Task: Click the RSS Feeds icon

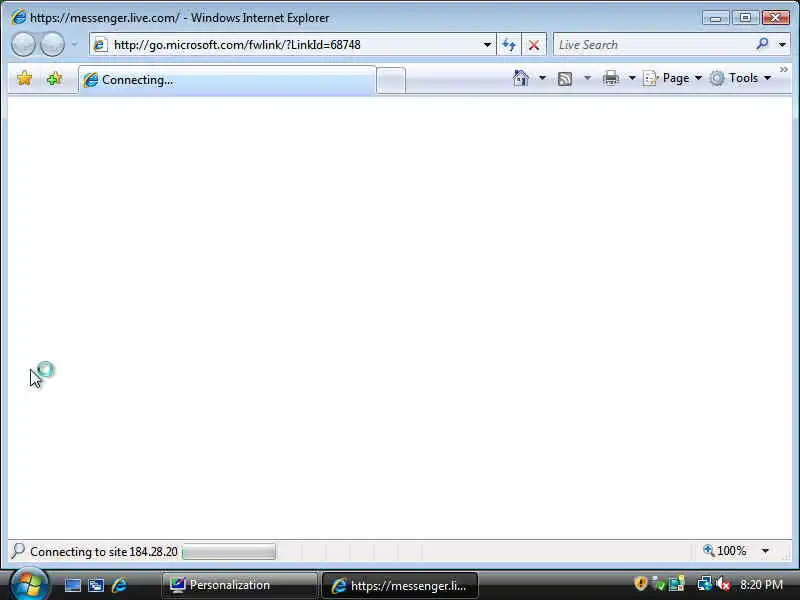Action: click(565, 79)
